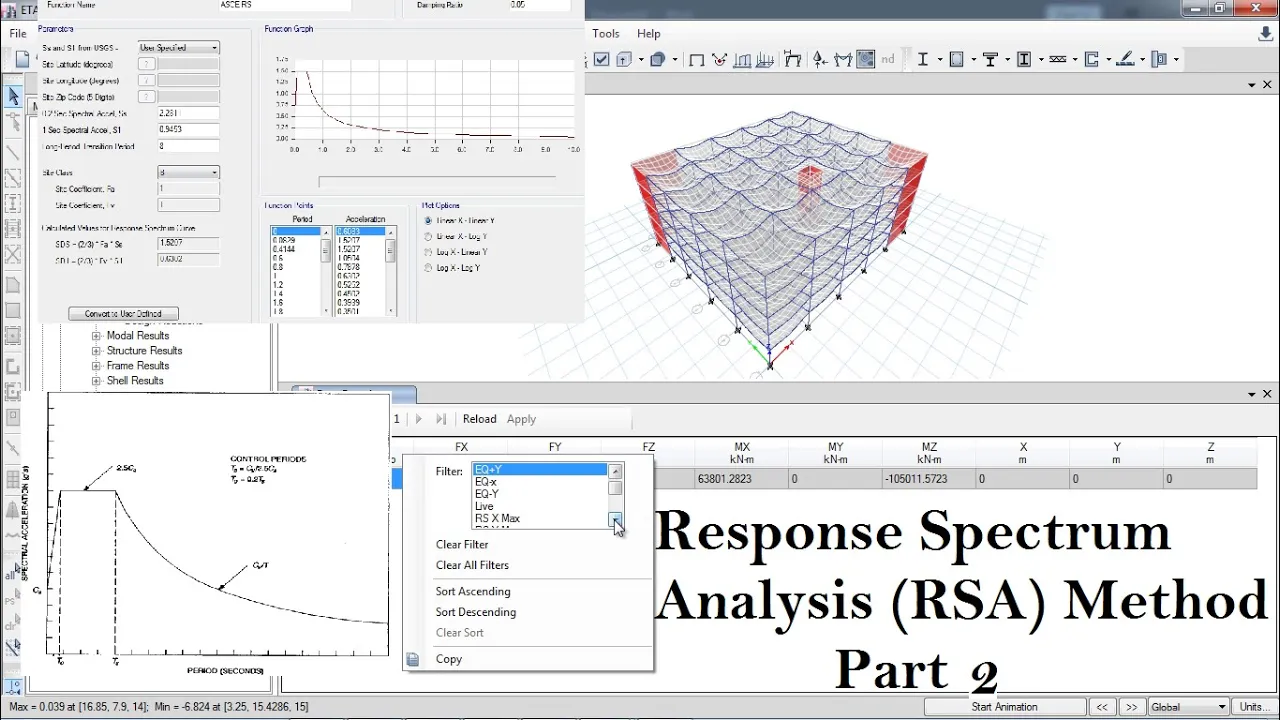Choose Copy from context menu

(449, 659)
